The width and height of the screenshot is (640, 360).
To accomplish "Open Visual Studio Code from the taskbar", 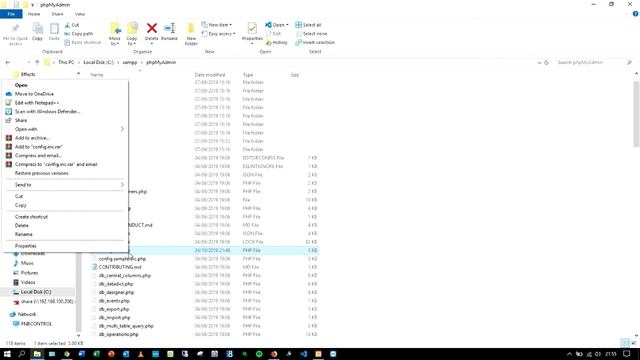I will pyautogui.click(x=303, y=354).
